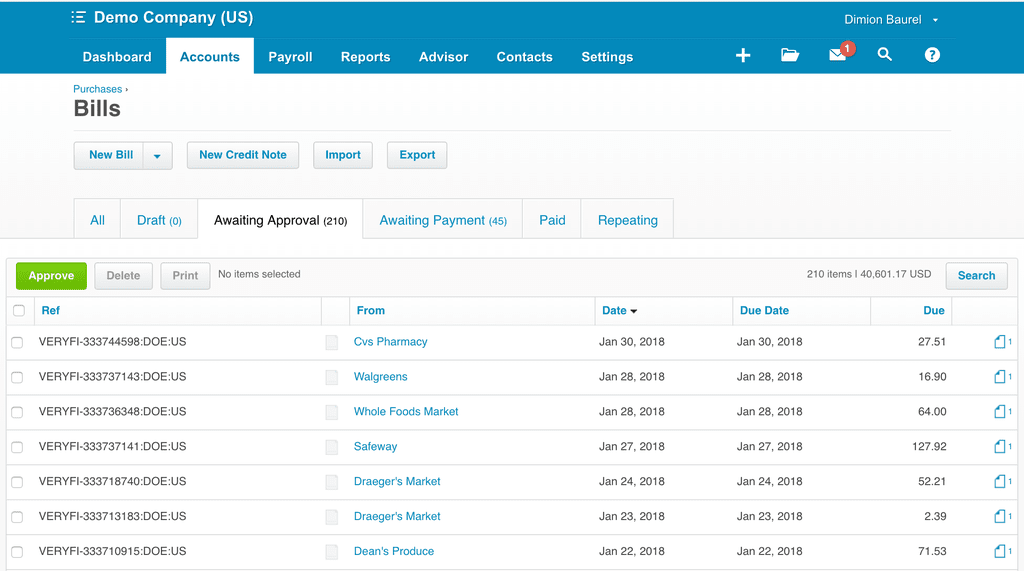Click the magnifier search icon in header

[x=884, y=55]
